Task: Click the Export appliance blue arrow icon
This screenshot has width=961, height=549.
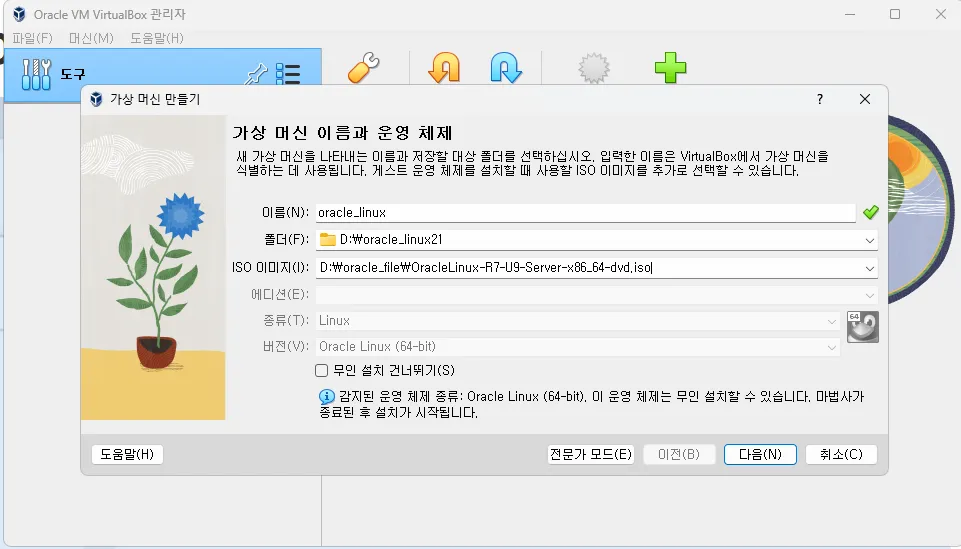Action: (x=506, y=67)
